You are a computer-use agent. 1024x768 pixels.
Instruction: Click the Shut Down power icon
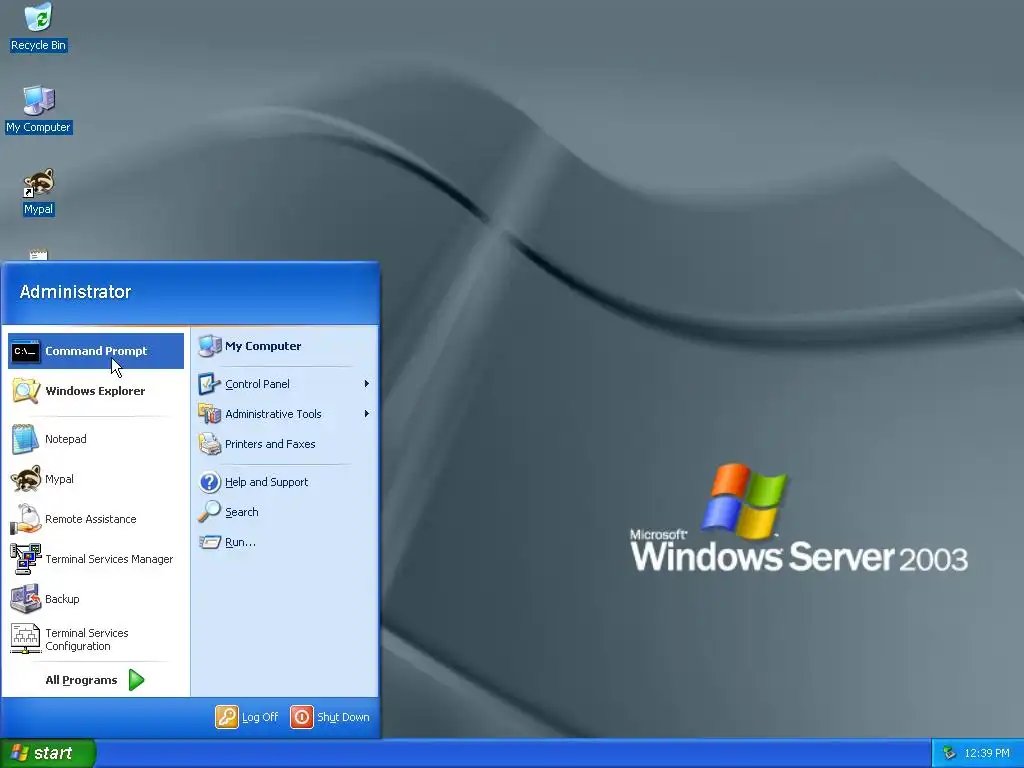(302, 717)
